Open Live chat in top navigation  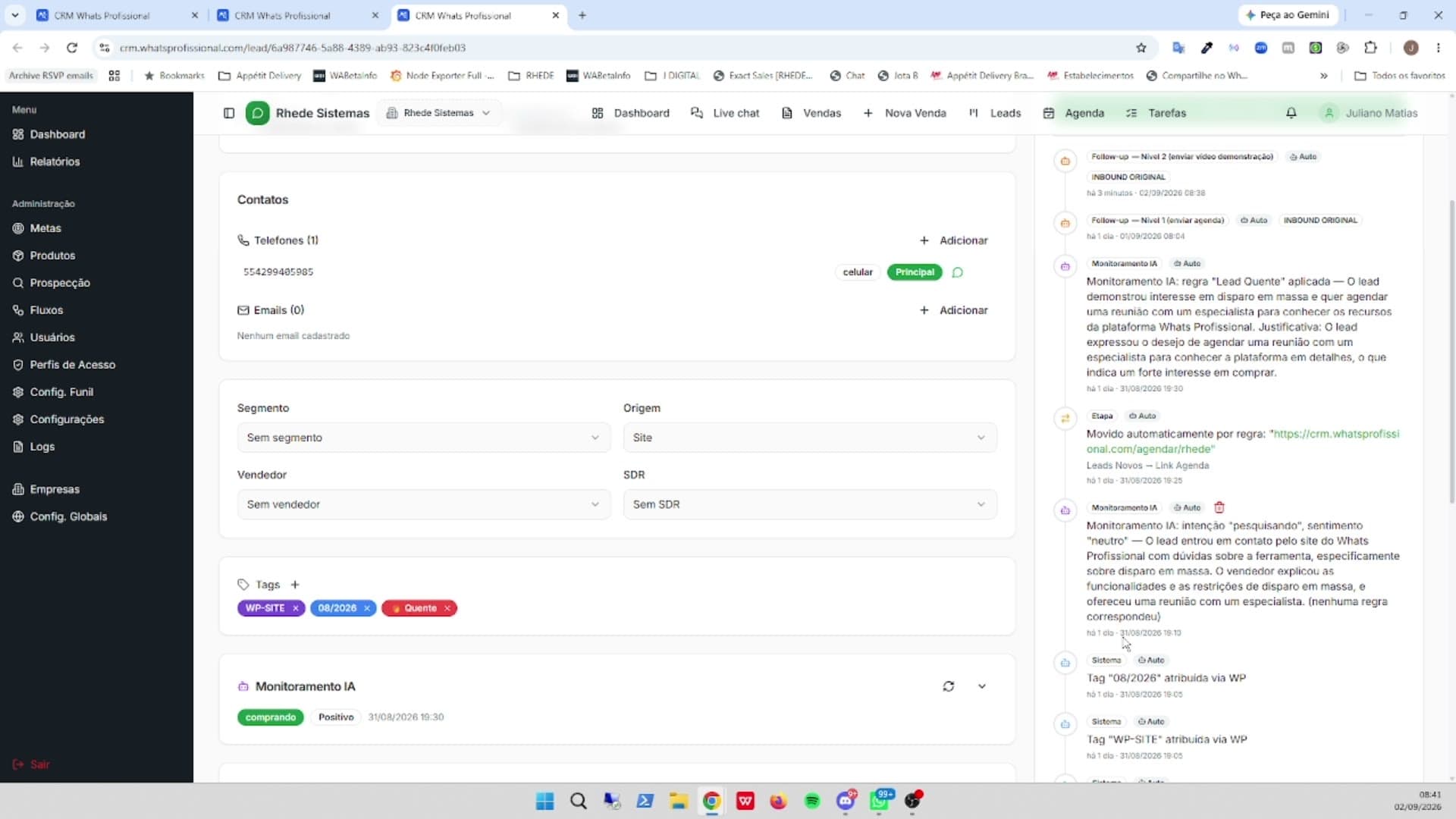click(725, 113)
